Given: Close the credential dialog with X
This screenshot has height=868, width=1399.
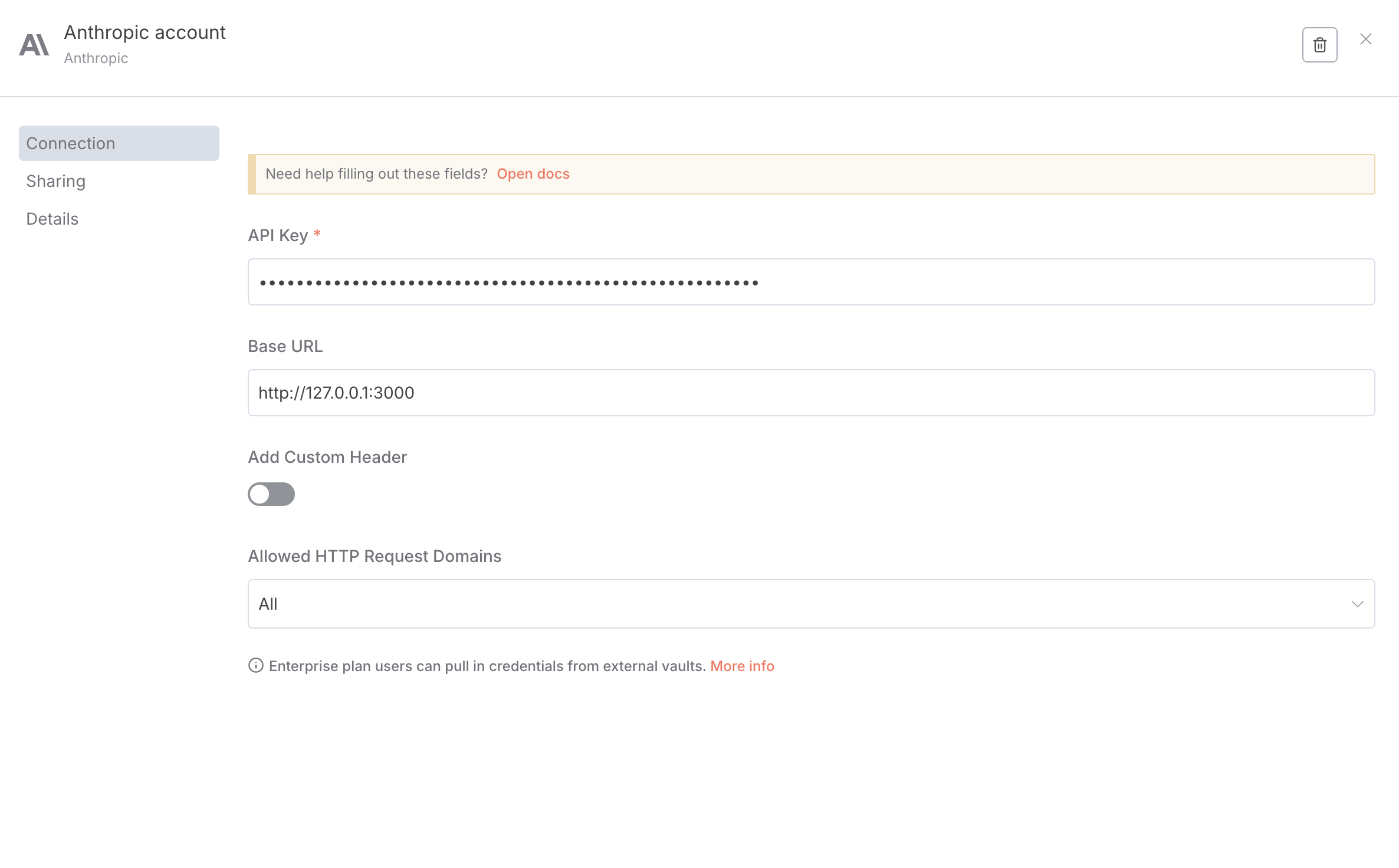Looking at the screenshot, I should (1366, 39).
